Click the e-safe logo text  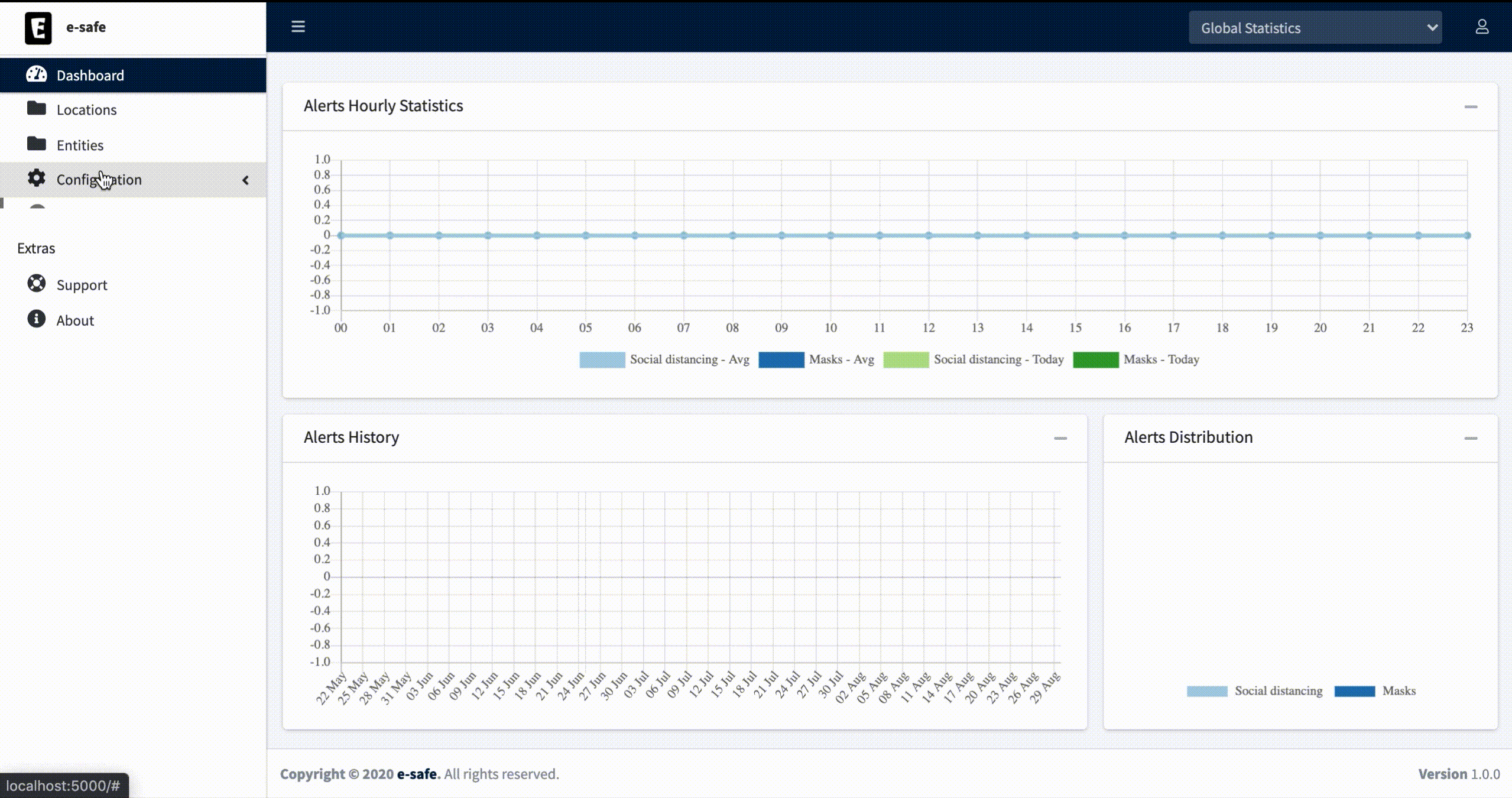86,27
